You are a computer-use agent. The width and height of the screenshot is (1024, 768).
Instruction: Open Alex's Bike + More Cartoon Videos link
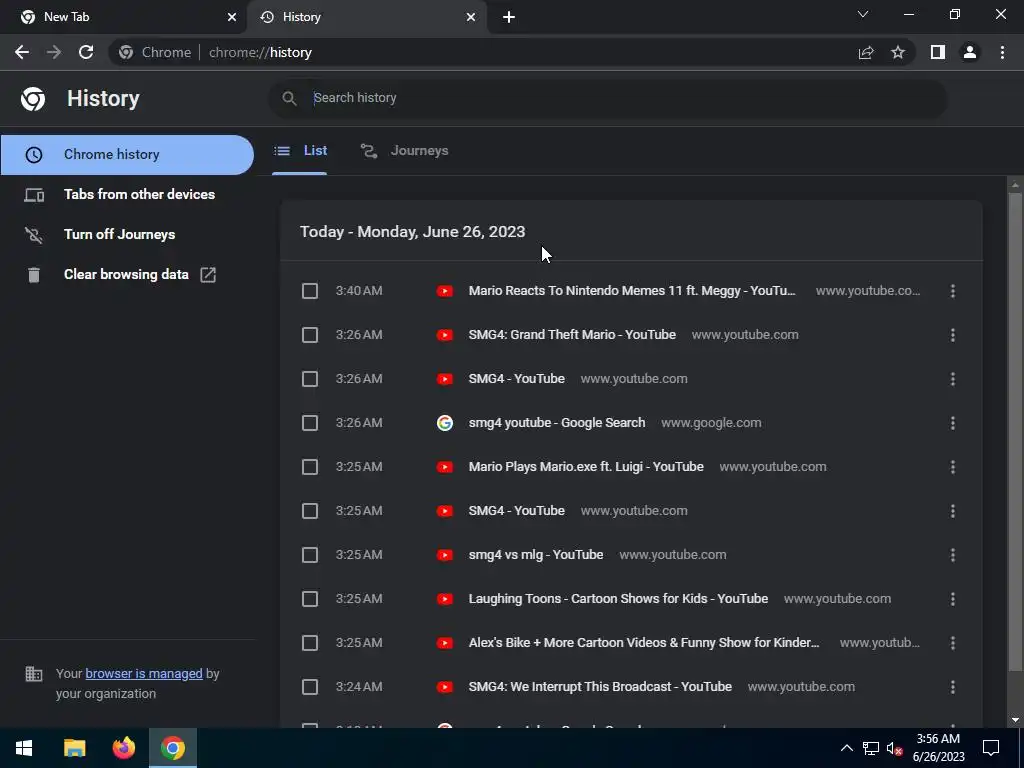(x=643, y=643)
